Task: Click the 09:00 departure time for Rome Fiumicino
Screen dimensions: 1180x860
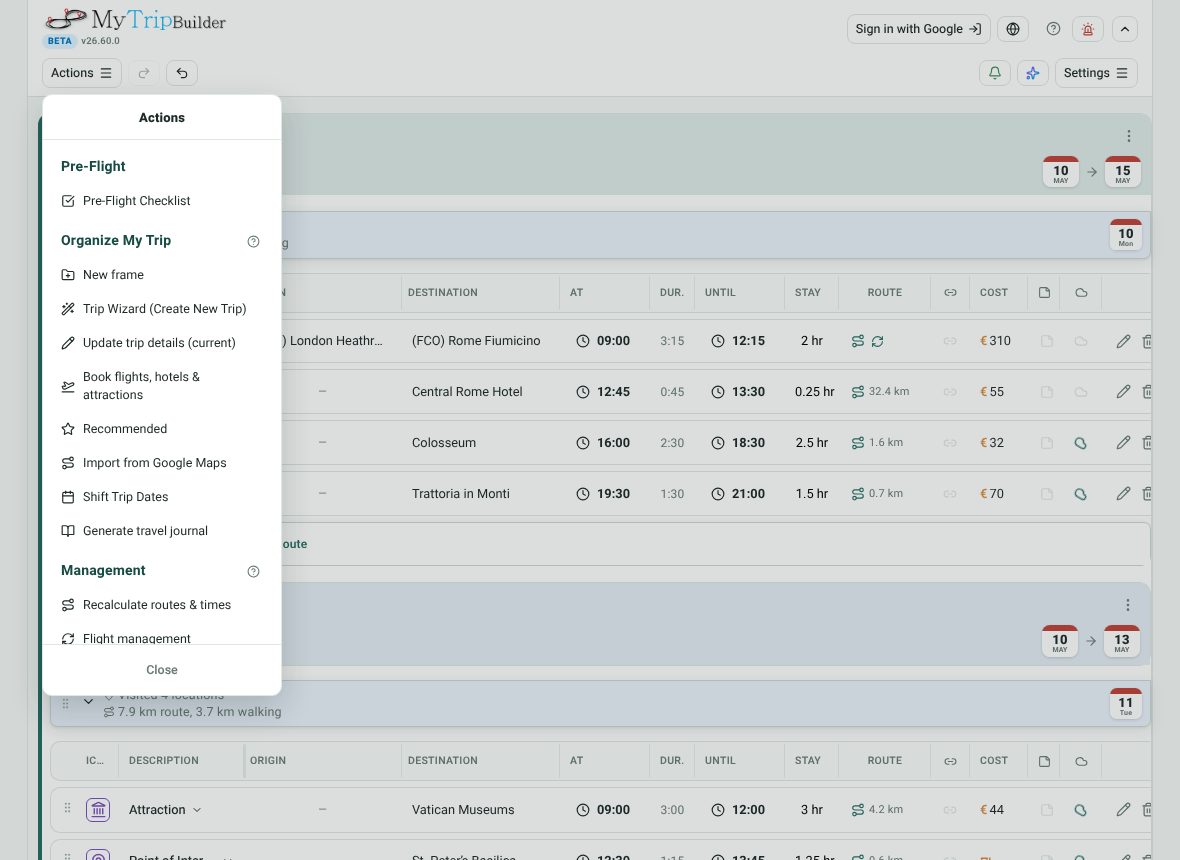Action: click(603, 341)
